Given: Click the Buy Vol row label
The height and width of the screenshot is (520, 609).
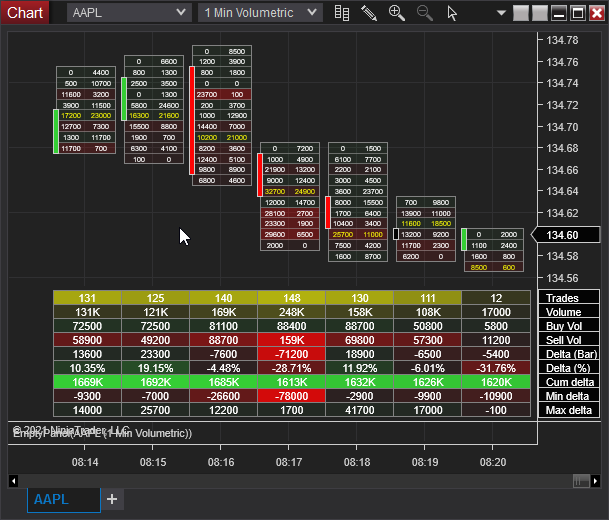Looking at the screenshot, I should [x=569, y=326].
